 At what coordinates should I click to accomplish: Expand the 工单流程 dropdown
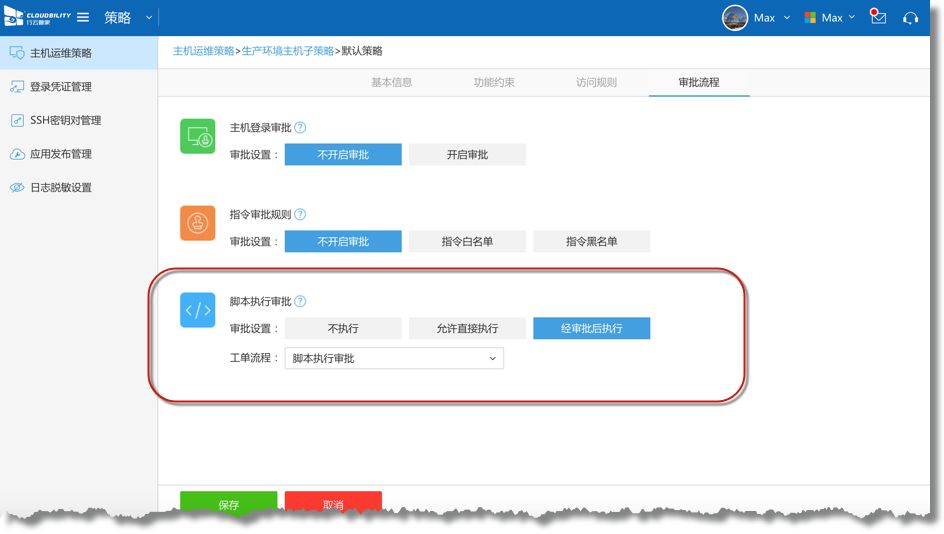[x=394, y=358]
